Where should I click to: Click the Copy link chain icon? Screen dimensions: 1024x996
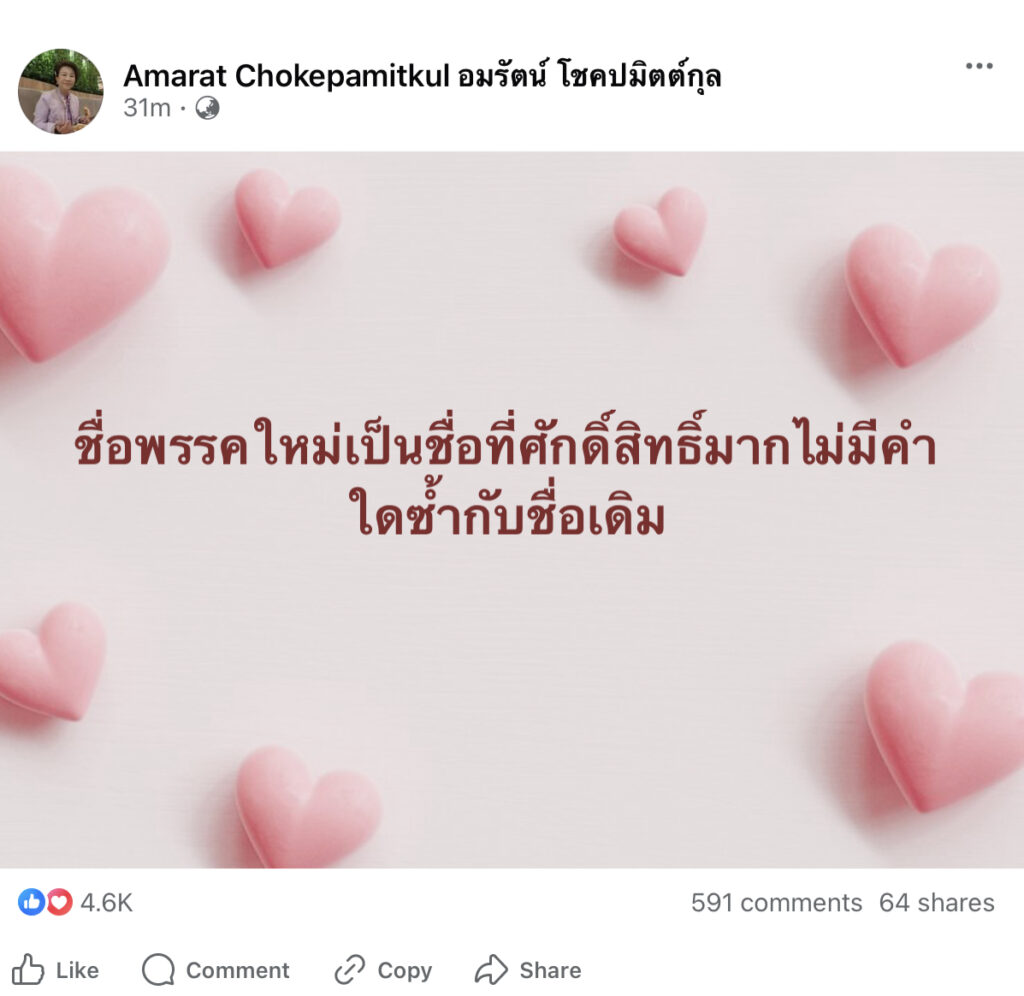pyautogui.click(x=350, y=969)
